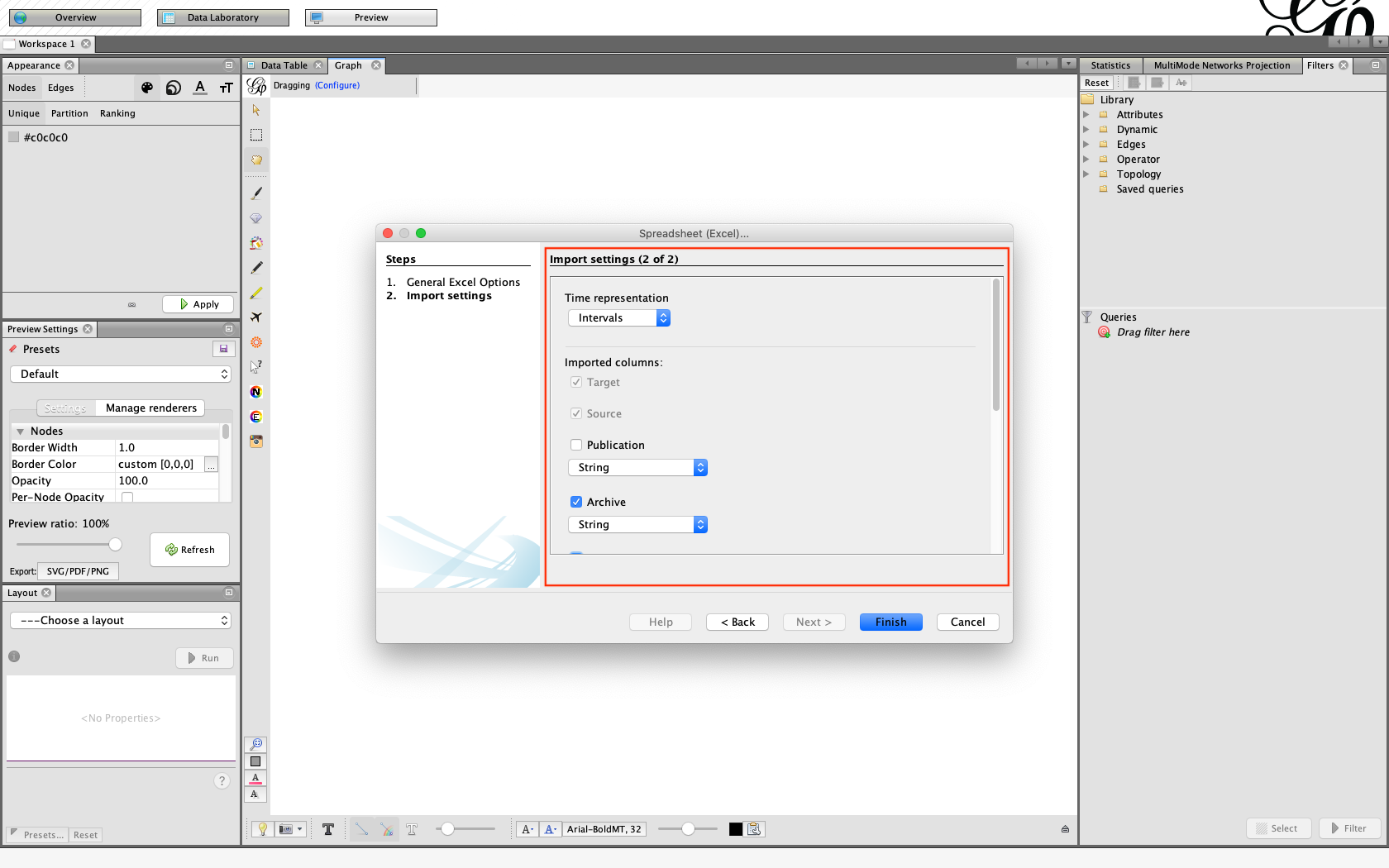Screen dimensions: 1389x868
Task: Click the greyed Target column checkbox
Action: (x=576, y=382)
